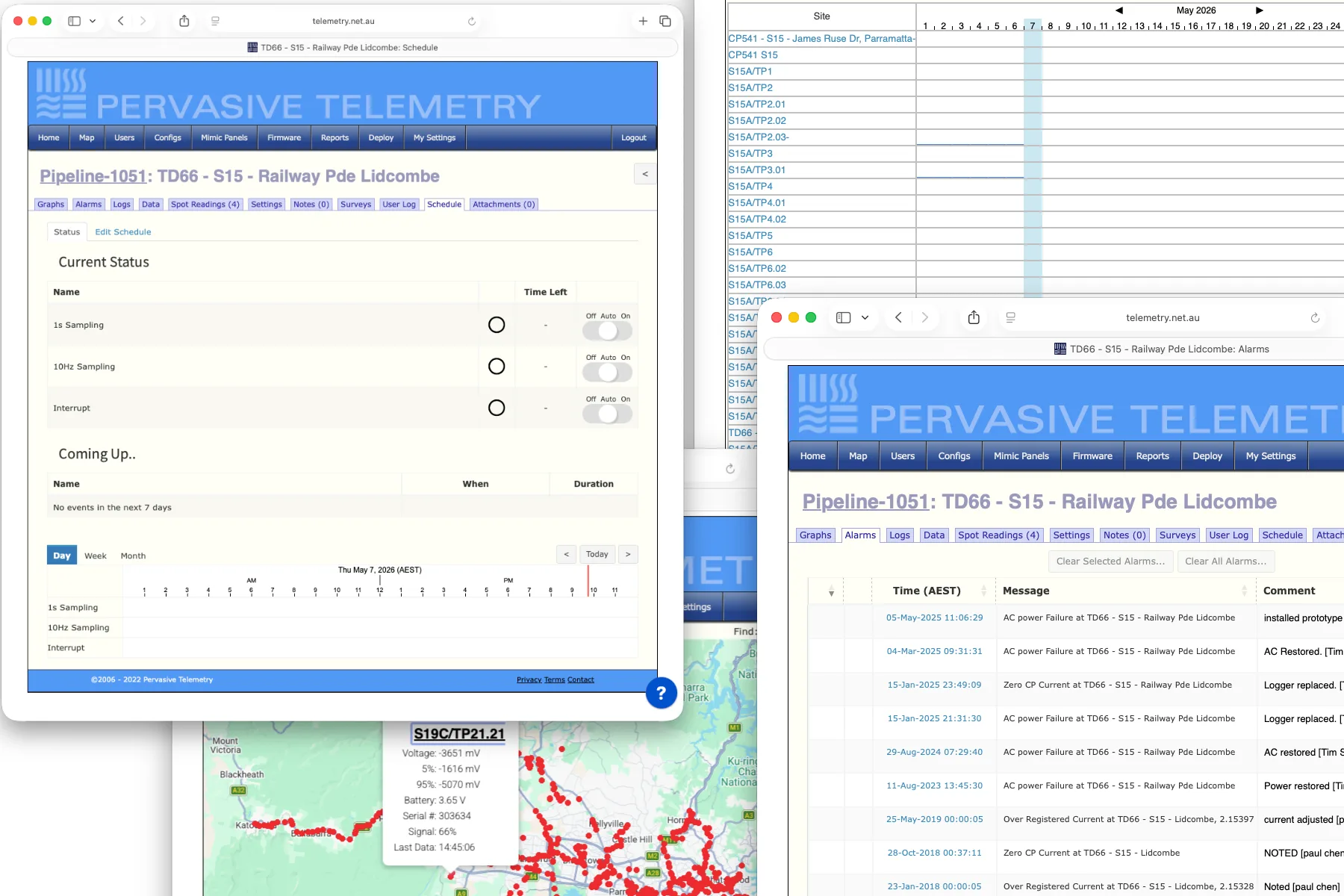Click 1s Sampling status circle
The width and height of the screenshot is (1344, 896).
coord(497,325)
